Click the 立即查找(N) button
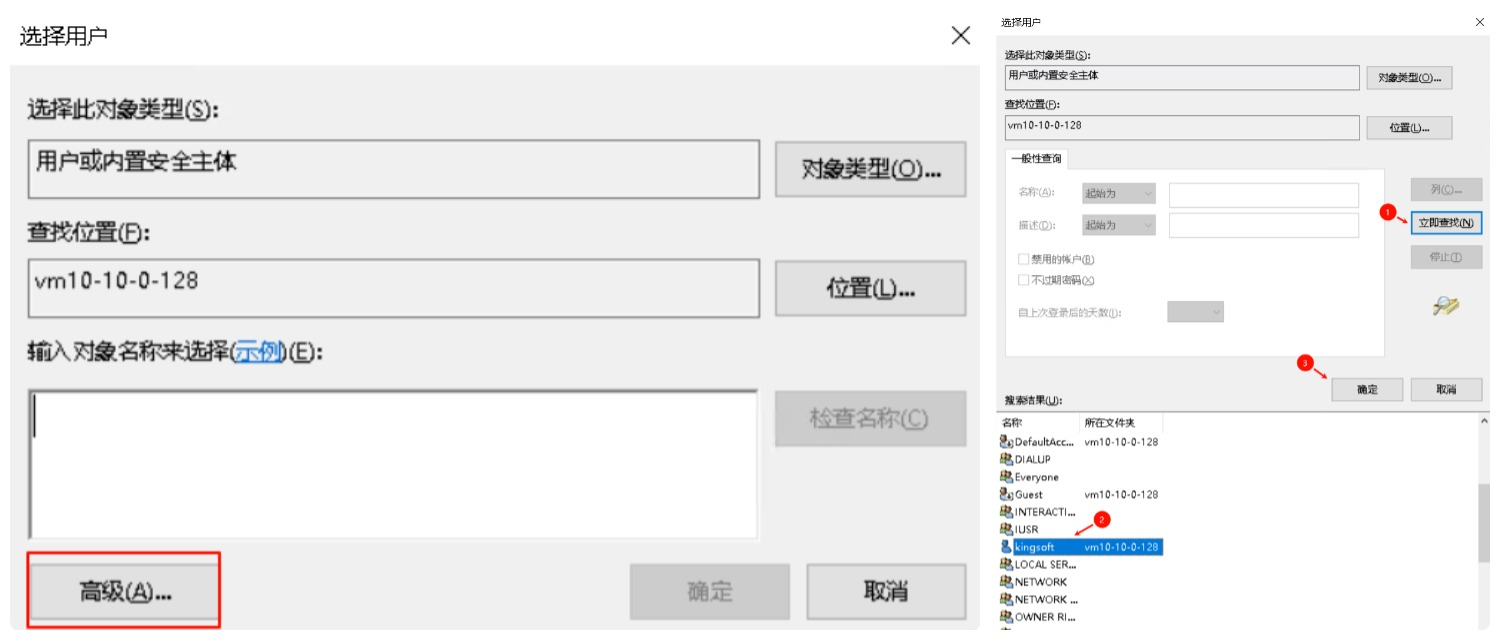1500x639 pixels. point(1446,223)
